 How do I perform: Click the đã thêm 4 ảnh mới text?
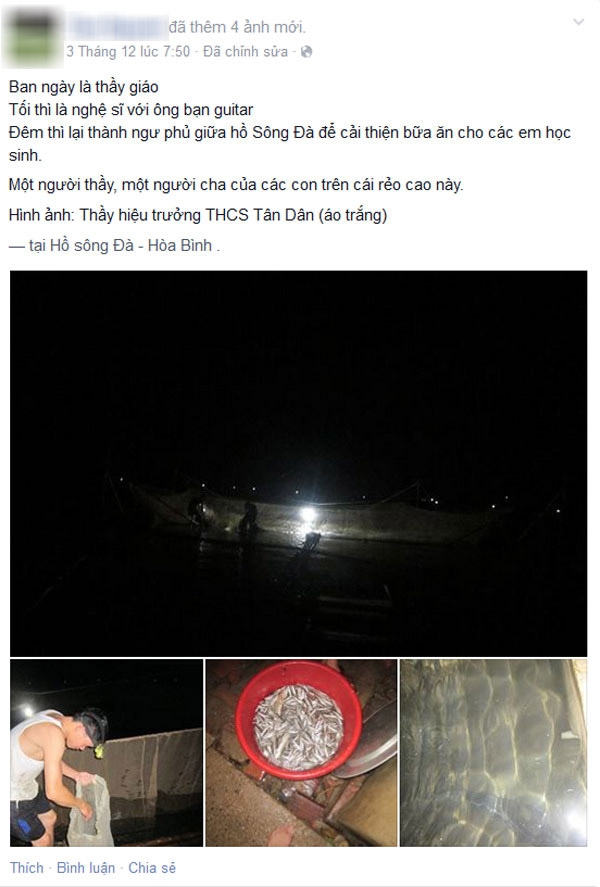pyautogui.click(x=237, y=27)
